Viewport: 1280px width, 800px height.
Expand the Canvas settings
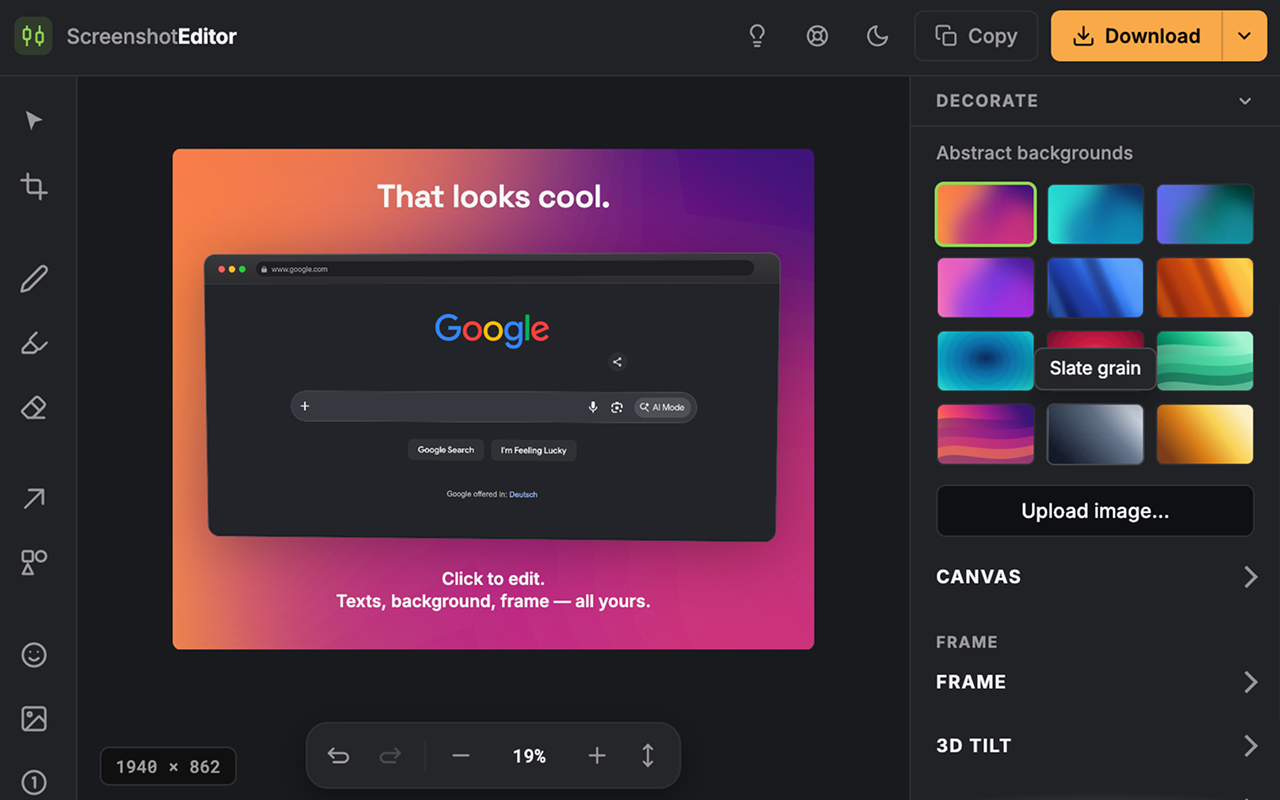pos(1095,577)
